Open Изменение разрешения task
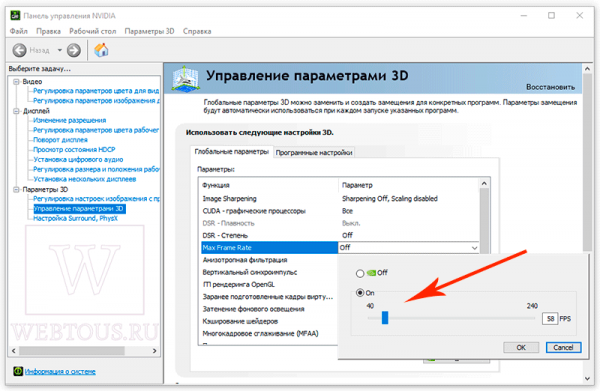600x391 pixels. (69, 120)
